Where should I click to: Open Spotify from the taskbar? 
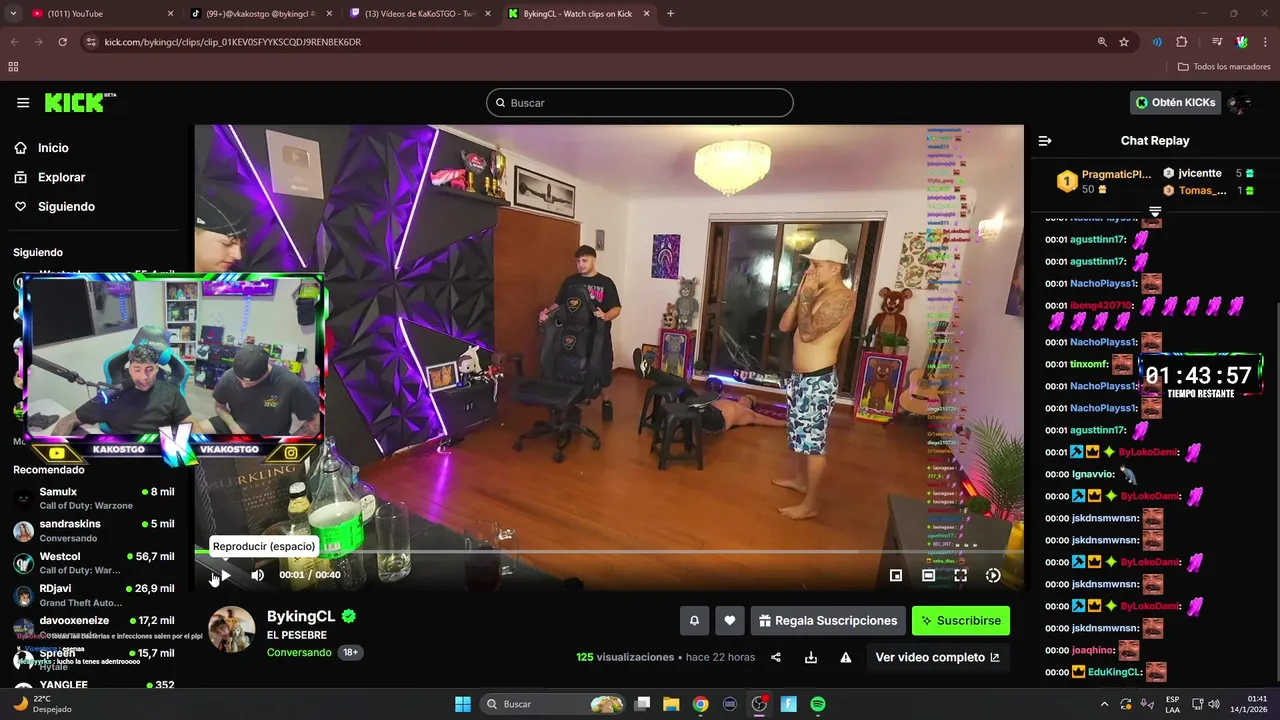coord(818,704)
